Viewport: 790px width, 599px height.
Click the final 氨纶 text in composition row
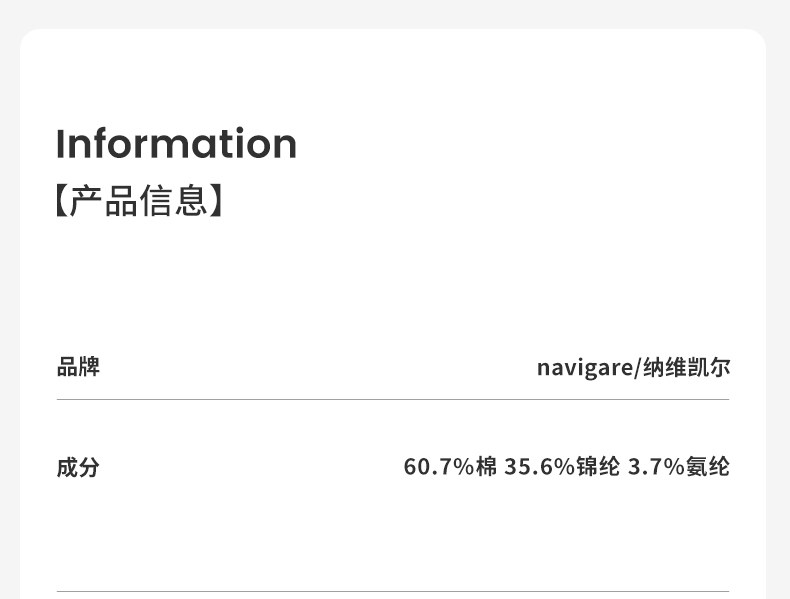pos(708,467)
